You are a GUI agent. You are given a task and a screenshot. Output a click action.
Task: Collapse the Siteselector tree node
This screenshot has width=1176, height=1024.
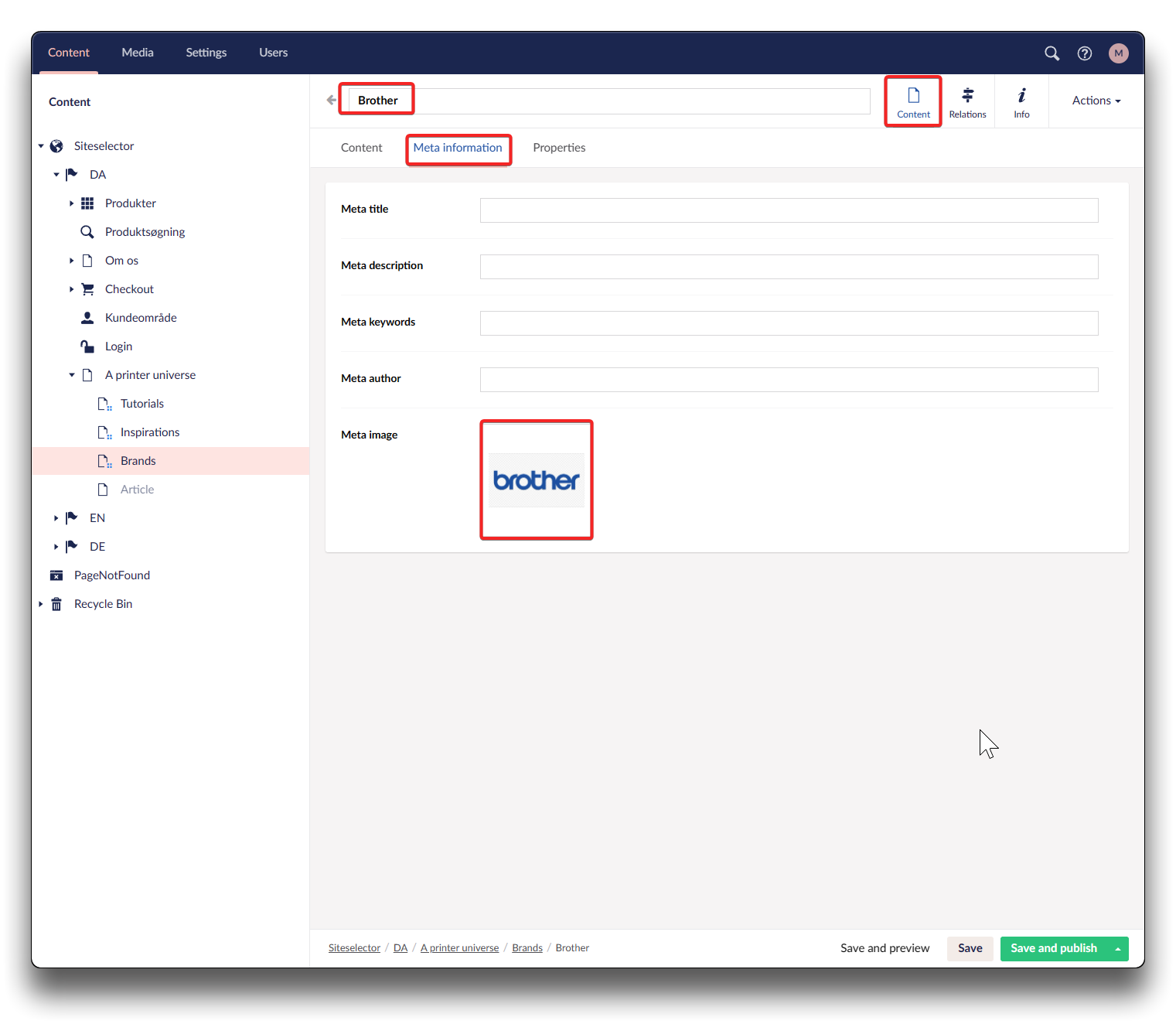41,146
